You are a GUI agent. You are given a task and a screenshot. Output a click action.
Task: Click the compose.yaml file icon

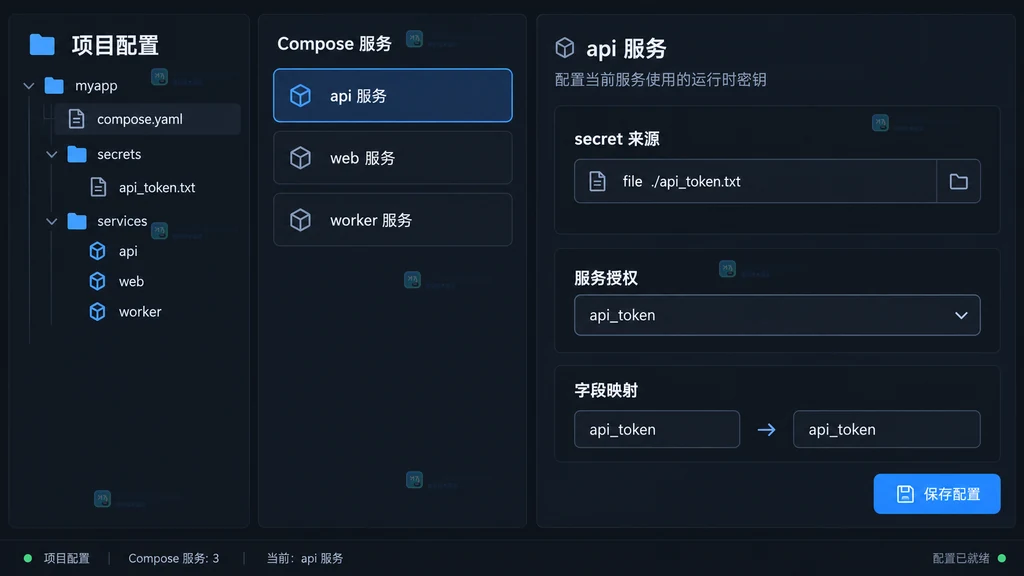(76, 119)
